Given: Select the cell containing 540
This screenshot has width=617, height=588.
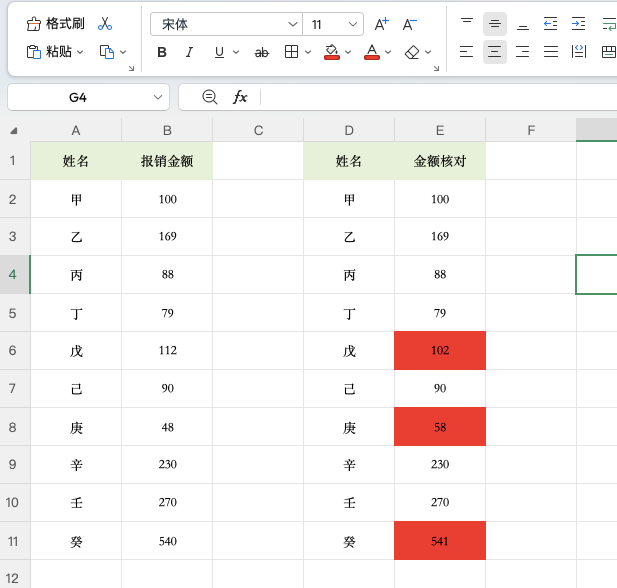Looking at the screenshot, I should (167, 541).
